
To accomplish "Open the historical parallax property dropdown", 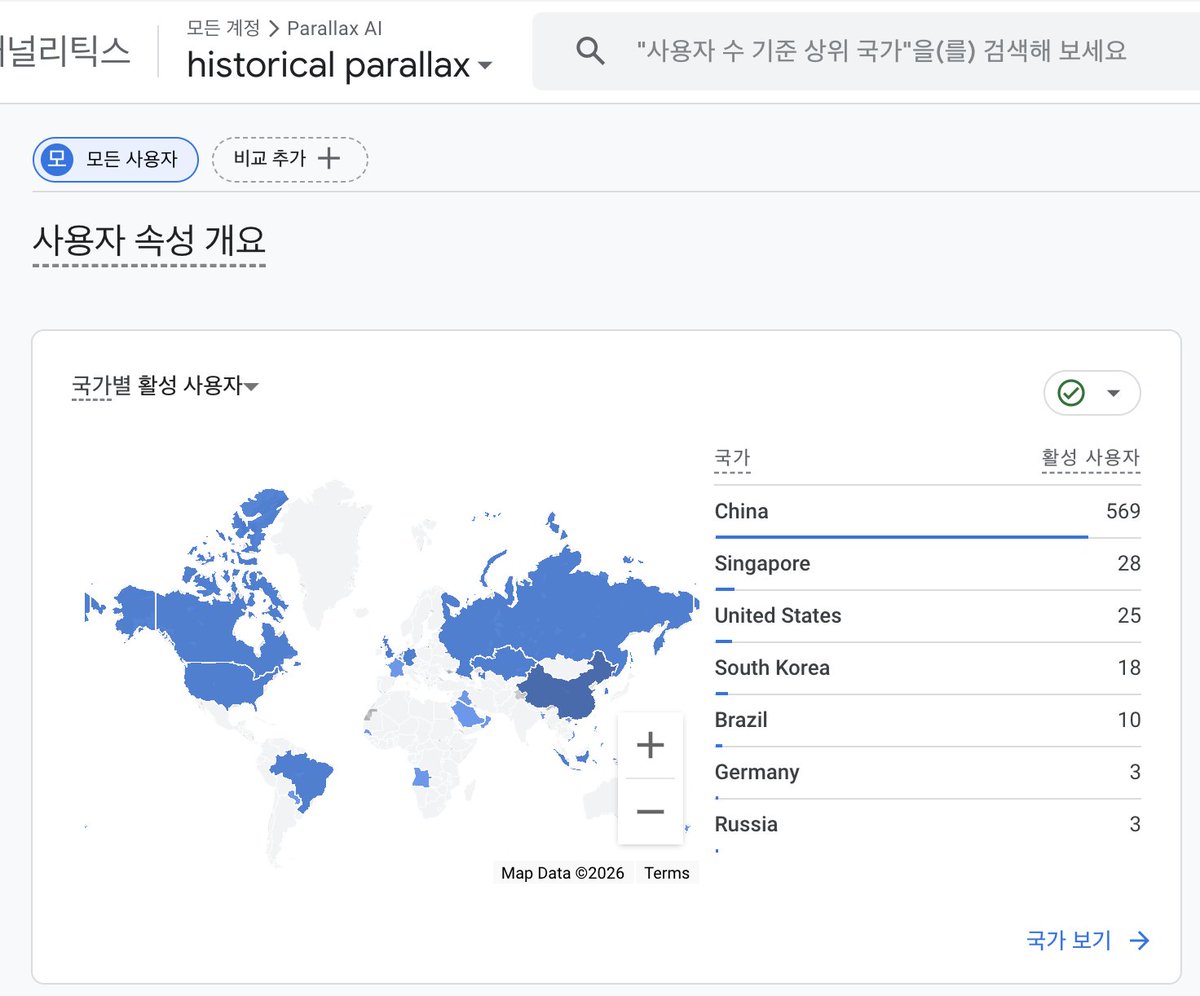I will click(x=339, y=65).
